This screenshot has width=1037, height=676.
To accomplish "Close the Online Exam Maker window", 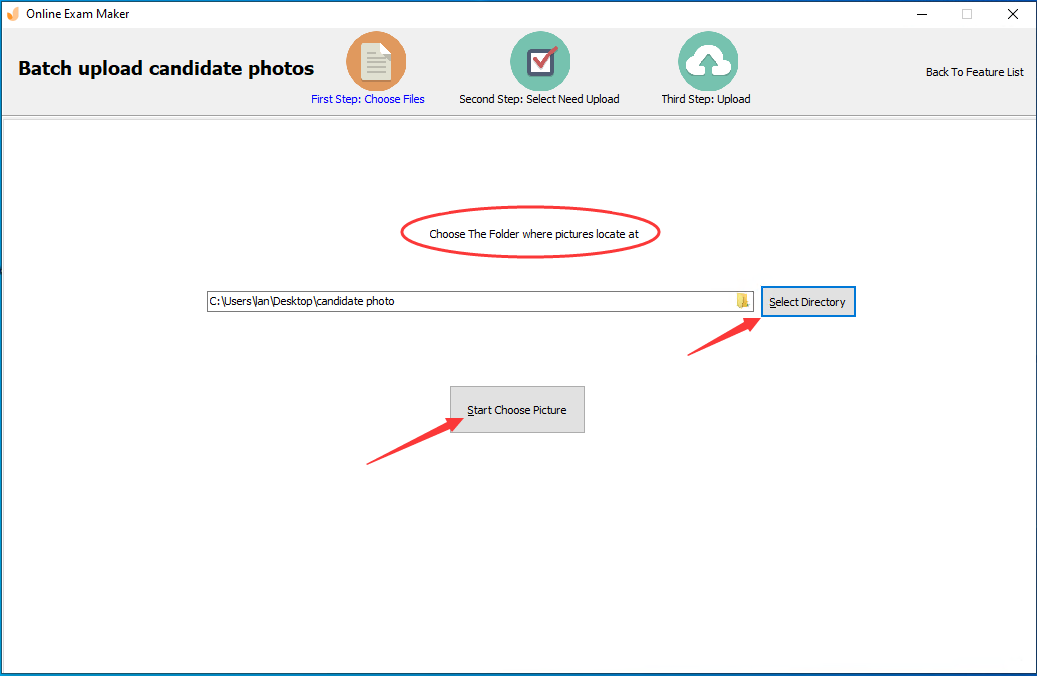I will [1013, 14].
